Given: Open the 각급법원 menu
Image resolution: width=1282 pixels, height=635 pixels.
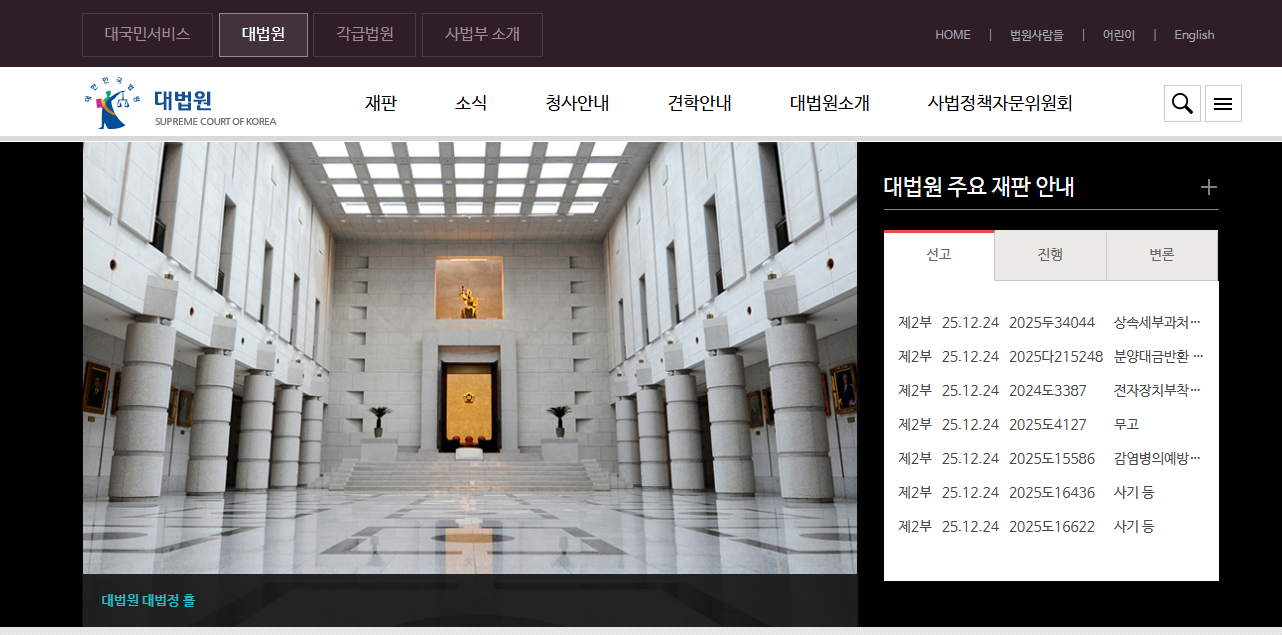Looking at the screenshot, I should [364, 33].
